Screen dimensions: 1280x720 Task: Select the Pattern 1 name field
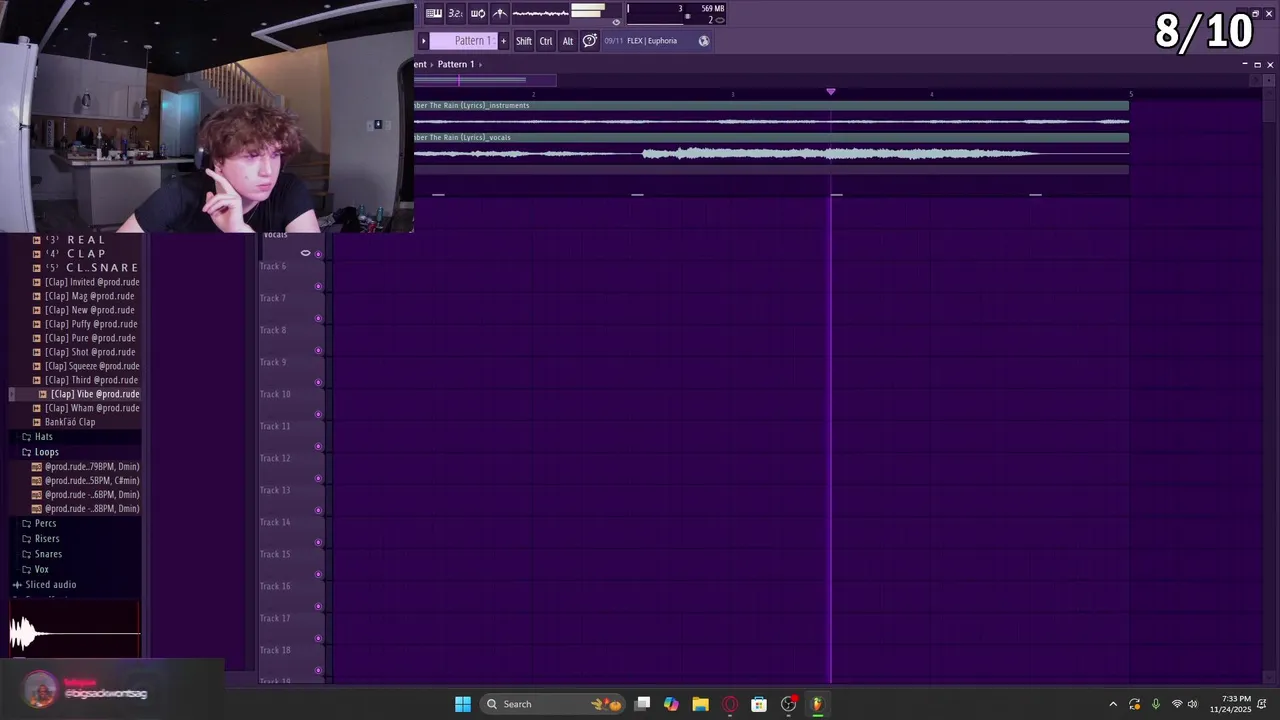[463, 41]
